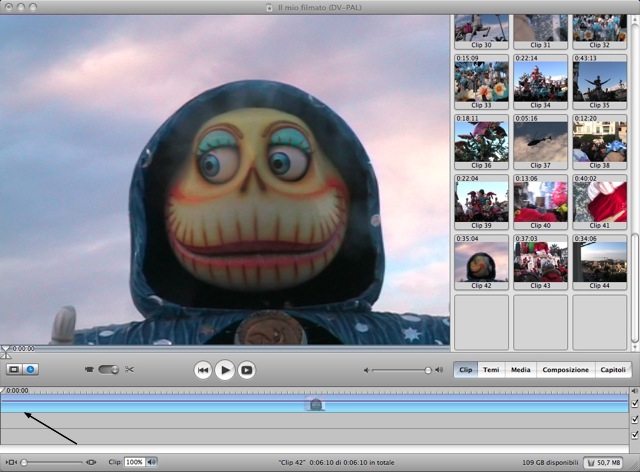
Task: Click the Clip volume 100% field
Action: [x=135, y=462]
